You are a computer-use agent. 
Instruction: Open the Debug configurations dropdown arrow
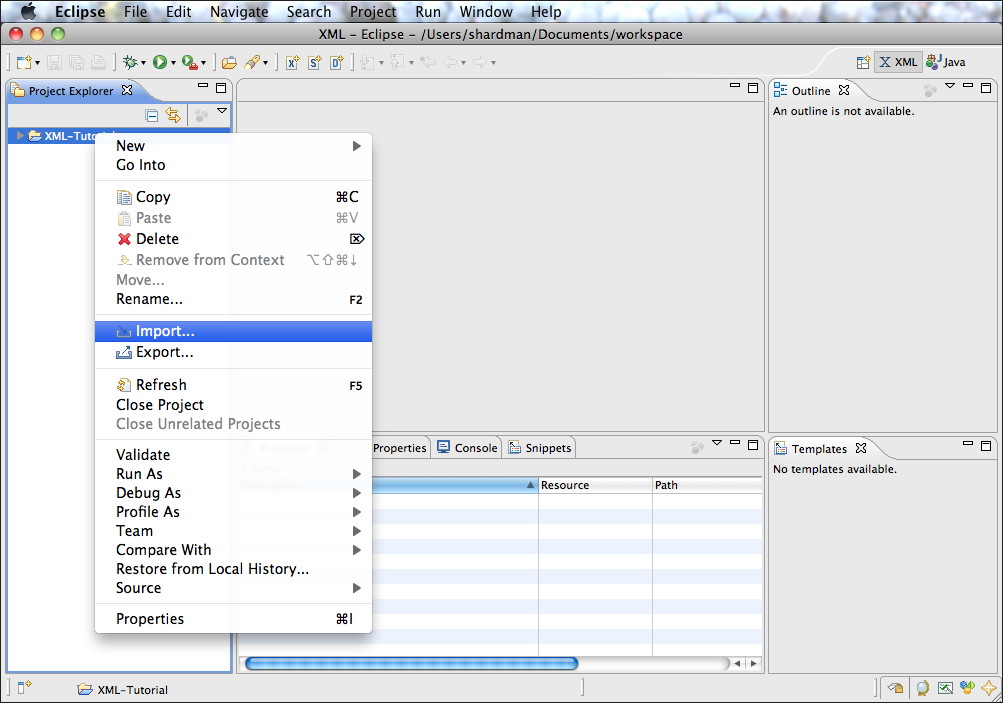click(143, 63)
